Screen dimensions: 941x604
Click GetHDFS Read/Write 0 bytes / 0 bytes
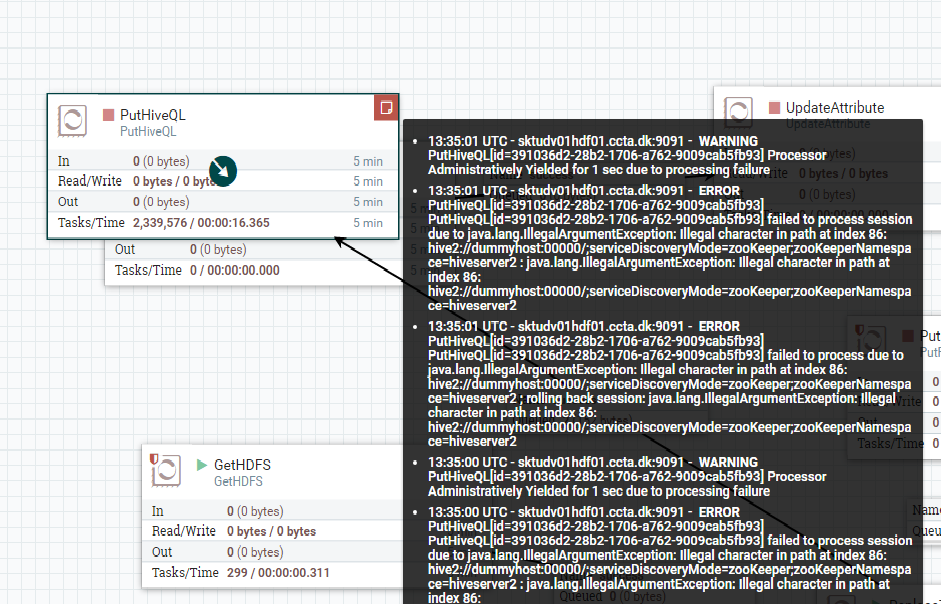pyautogui.click(x=271, y=531)
